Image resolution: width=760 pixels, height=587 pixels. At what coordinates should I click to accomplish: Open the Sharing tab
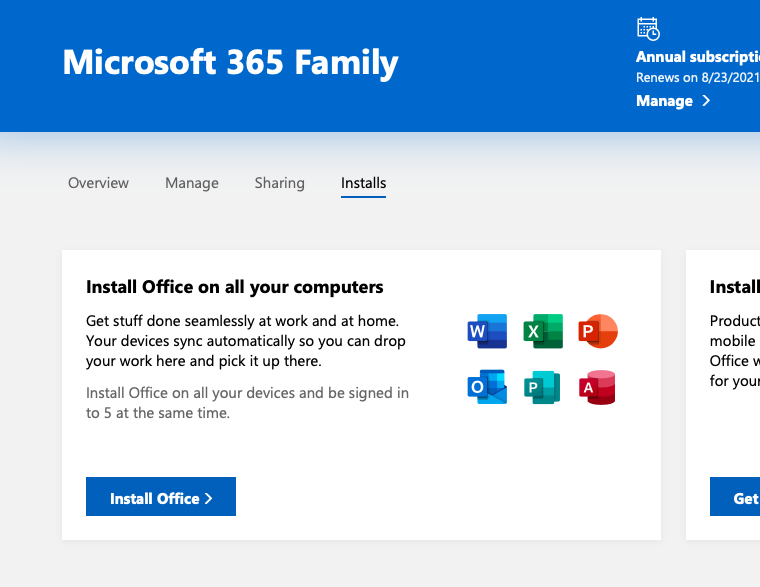280,183
